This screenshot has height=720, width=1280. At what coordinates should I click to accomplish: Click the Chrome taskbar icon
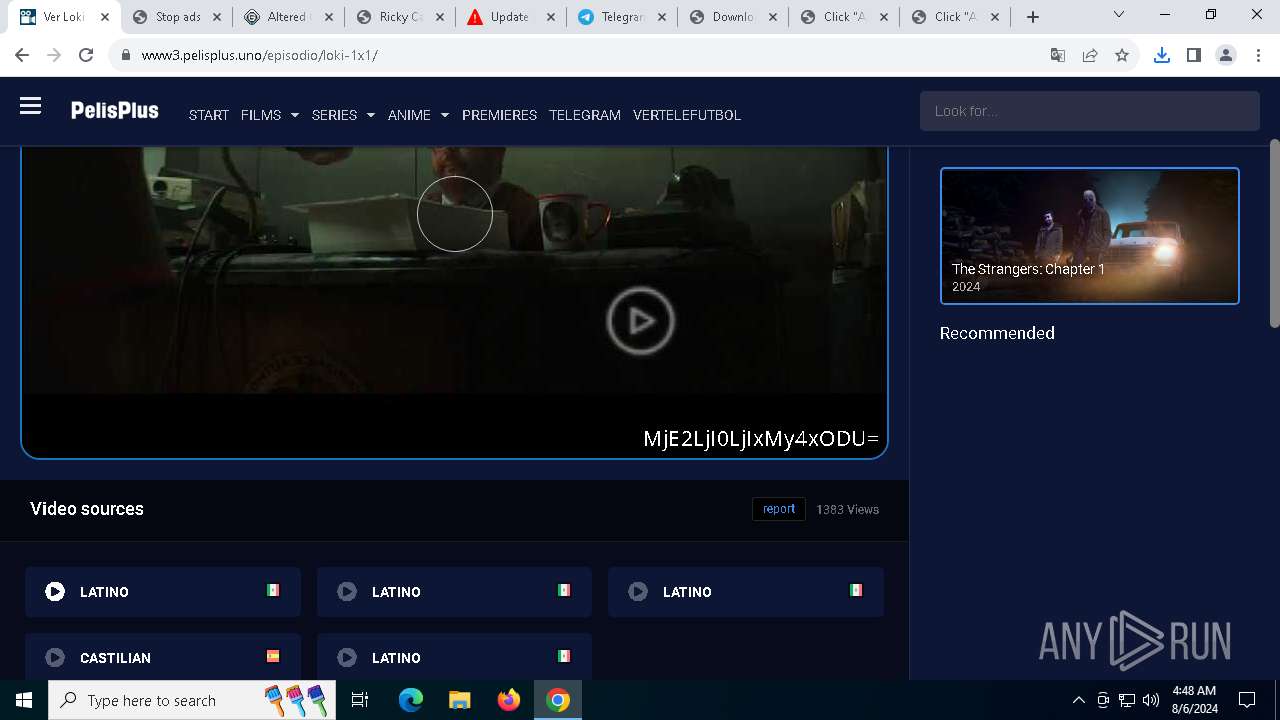(558, 700)
